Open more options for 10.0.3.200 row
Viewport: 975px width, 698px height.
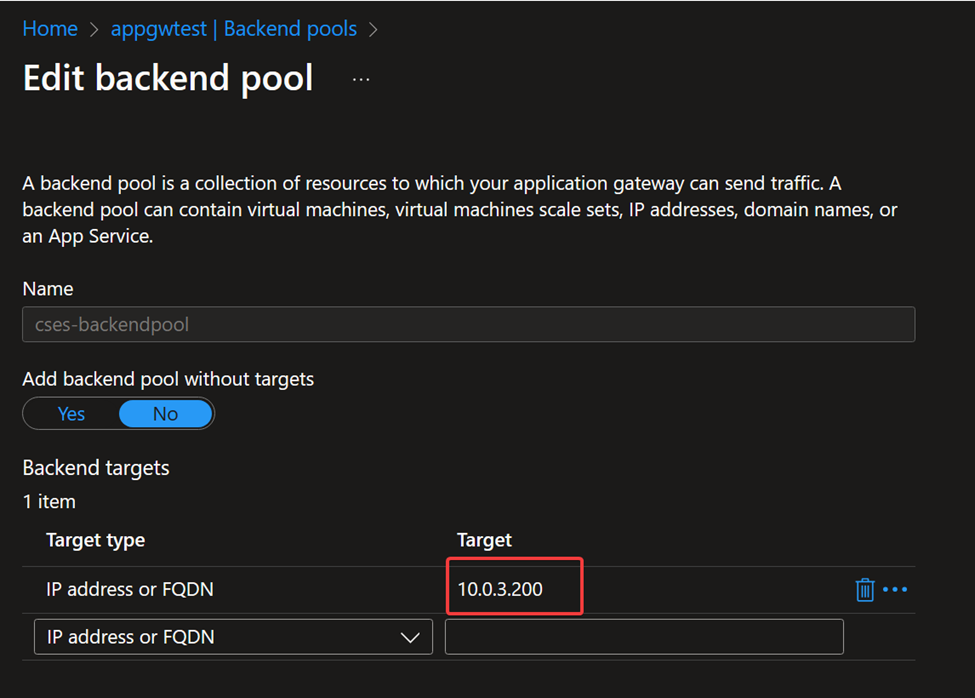pyautogui.click(x=895, y=590)
